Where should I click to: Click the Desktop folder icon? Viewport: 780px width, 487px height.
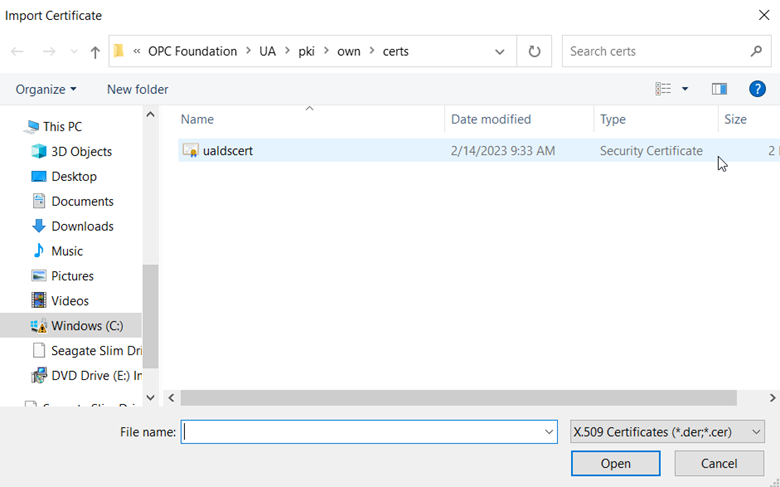coord(38,176)
